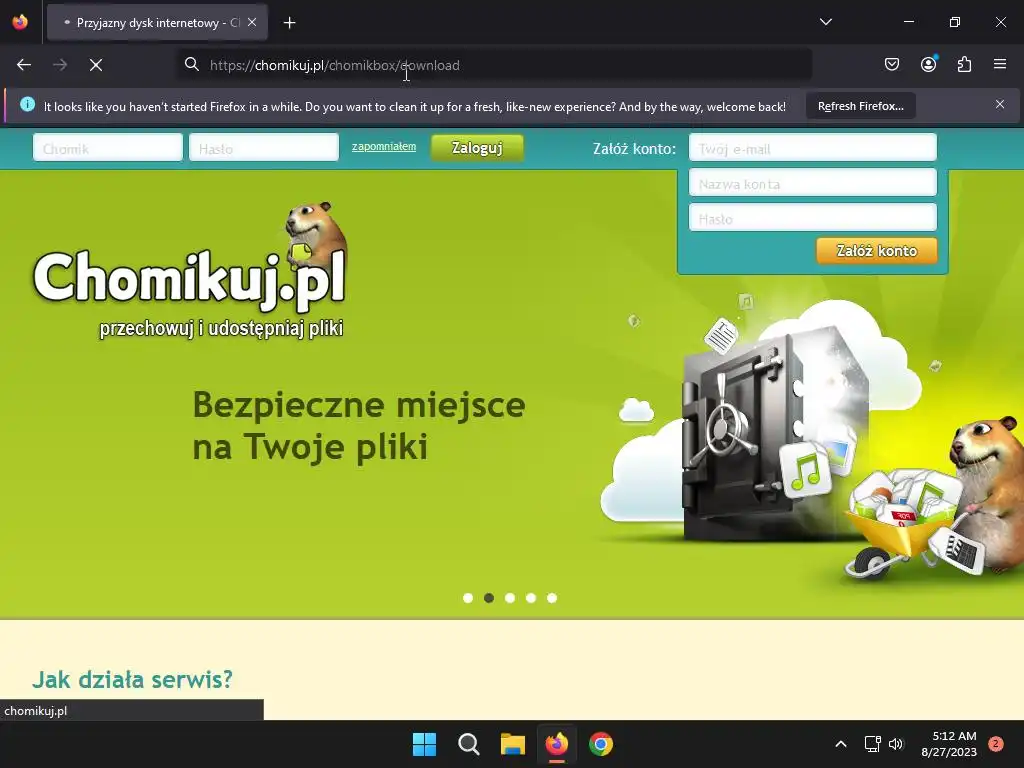
Task: Open the notification badge showing 2
Action: [x=995, y=744]
